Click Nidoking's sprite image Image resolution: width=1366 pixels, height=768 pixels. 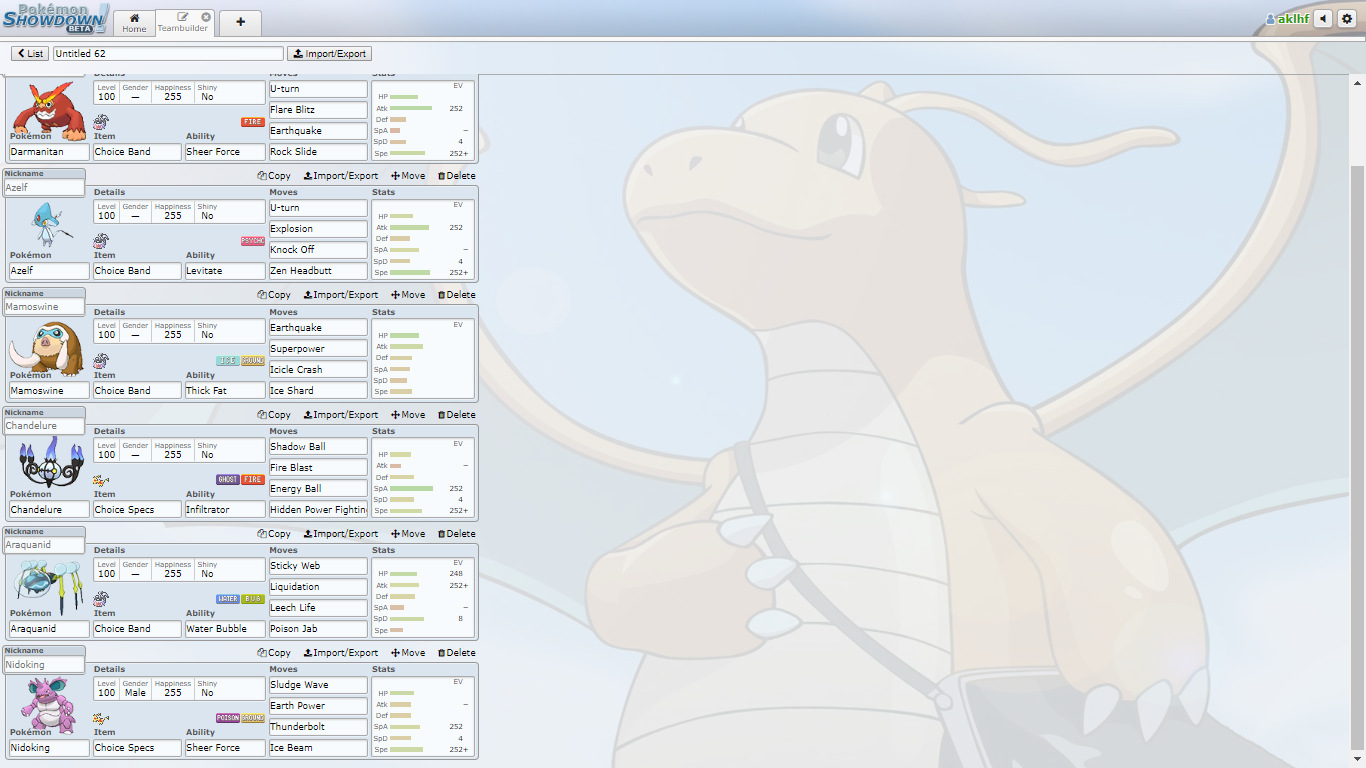(46, 703)
